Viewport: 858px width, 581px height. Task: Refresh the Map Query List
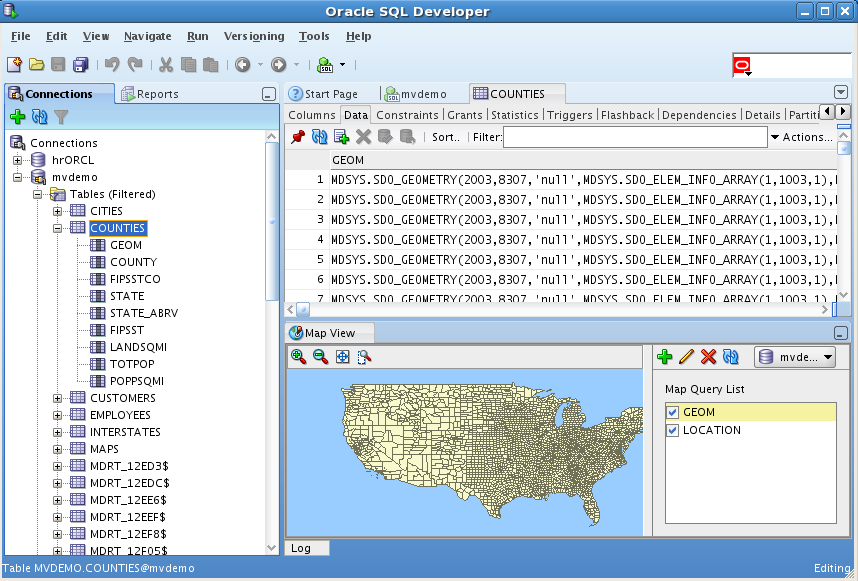731,357
